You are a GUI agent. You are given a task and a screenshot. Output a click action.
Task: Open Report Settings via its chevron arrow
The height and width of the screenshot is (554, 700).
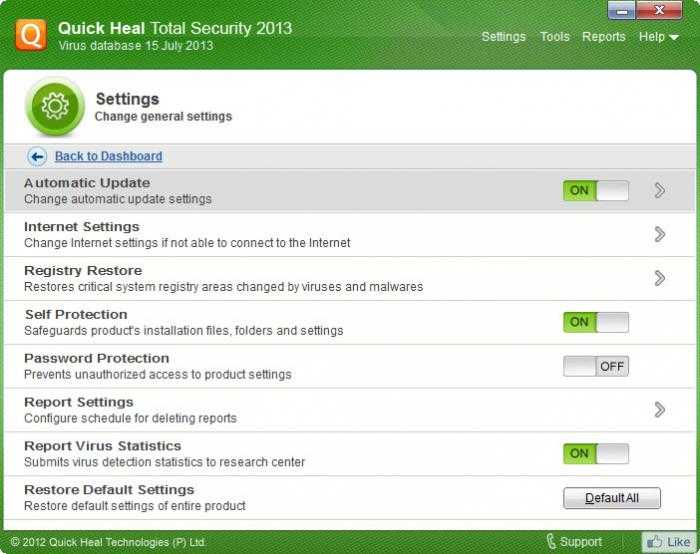pos(659,410)
